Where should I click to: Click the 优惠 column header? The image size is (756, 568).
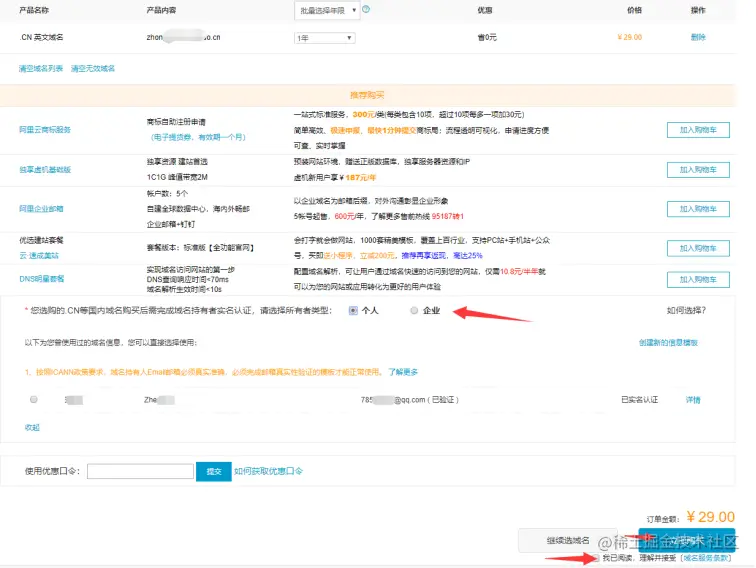(x=485, y=10)
